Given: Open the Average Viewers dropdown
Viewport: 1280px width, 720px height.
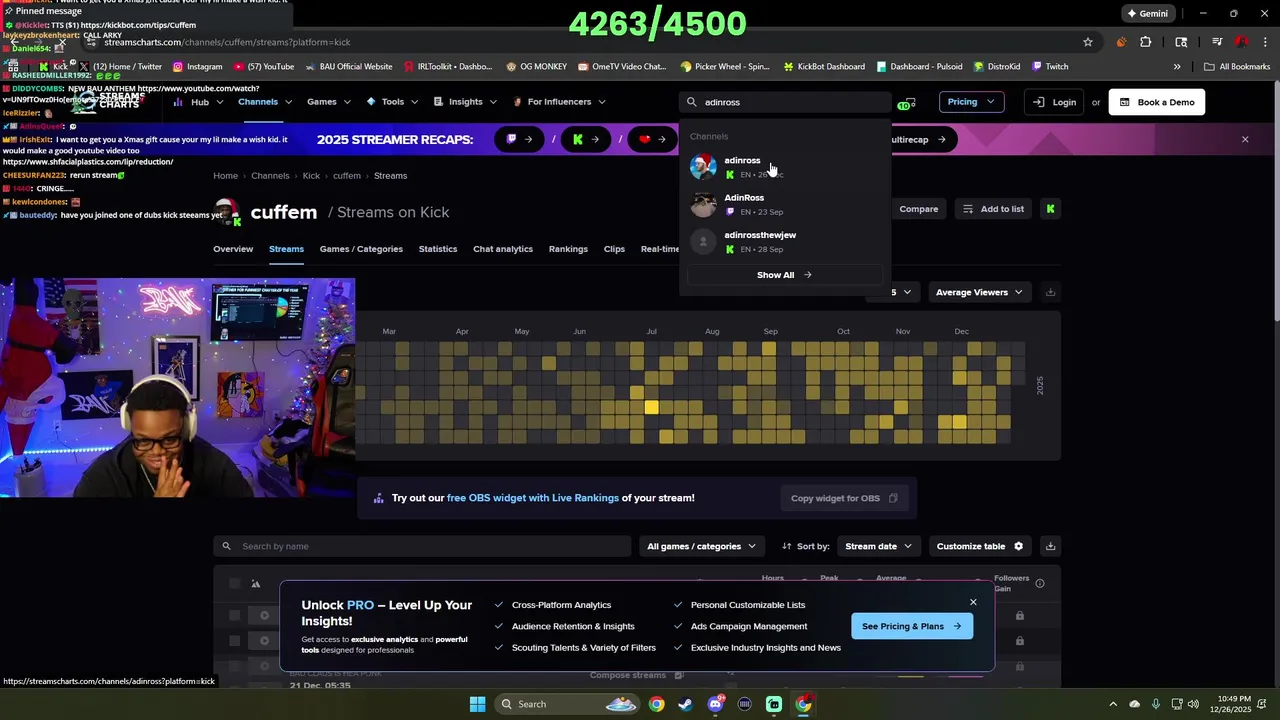Looking at the screenshot, I should pyautogui.click(x=978, y=292).
